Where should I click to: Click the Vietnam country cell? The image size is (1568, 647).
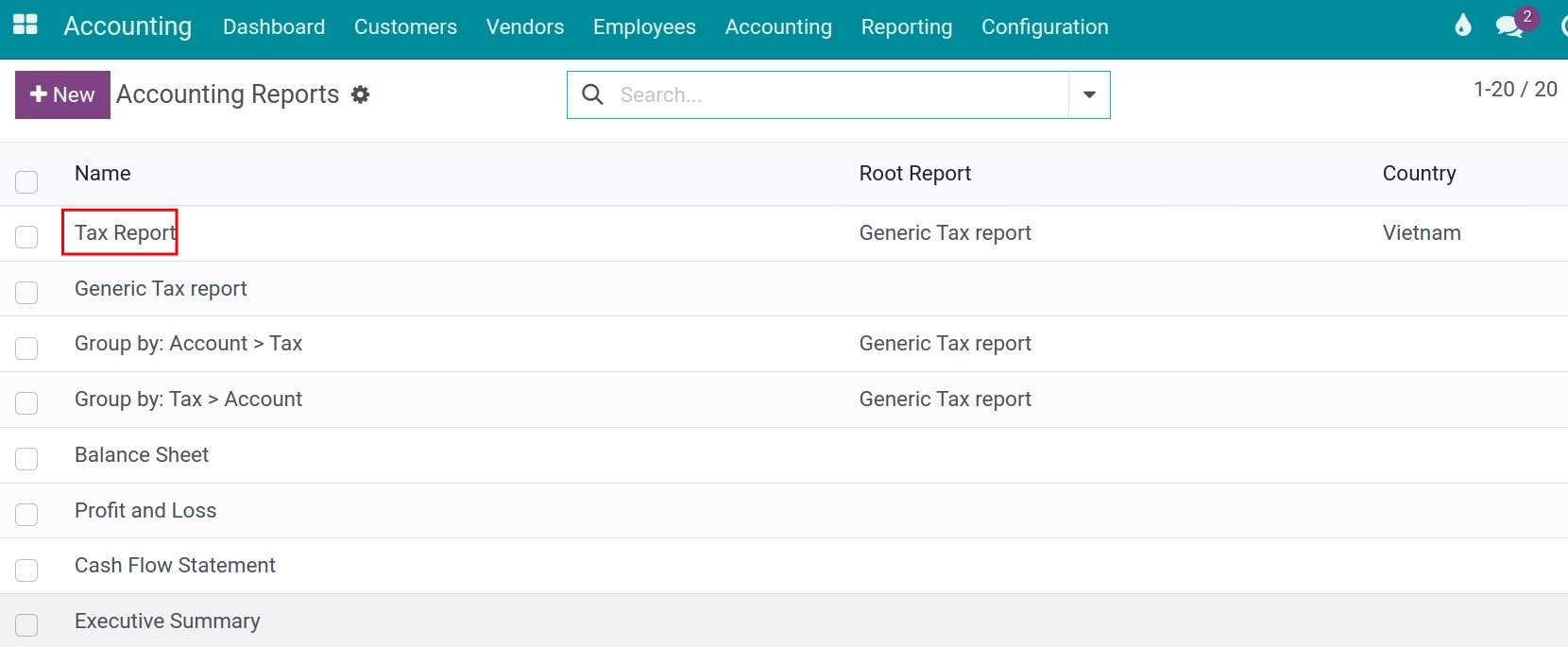(x=1422, y=232)
